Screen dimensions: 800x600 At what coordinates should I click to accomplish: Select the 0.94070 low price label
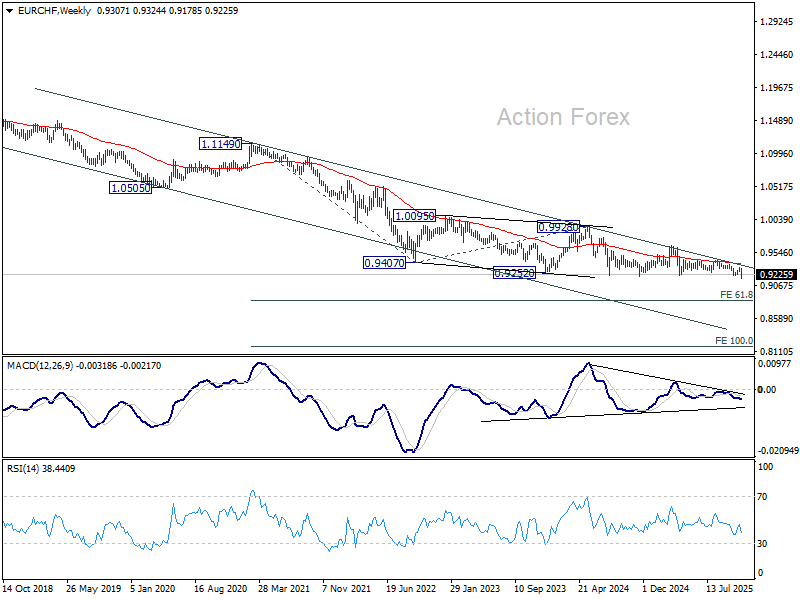[383, 263]
